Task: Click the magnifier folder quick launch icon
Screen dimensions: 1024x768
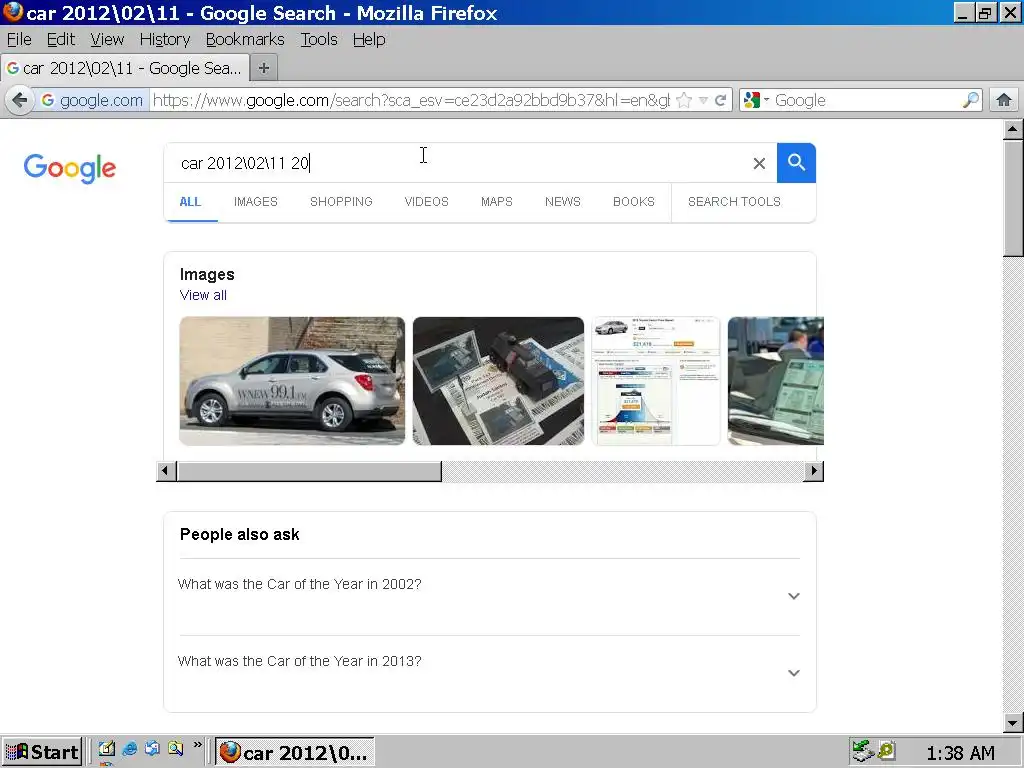Action: click(x=175, y=749)
